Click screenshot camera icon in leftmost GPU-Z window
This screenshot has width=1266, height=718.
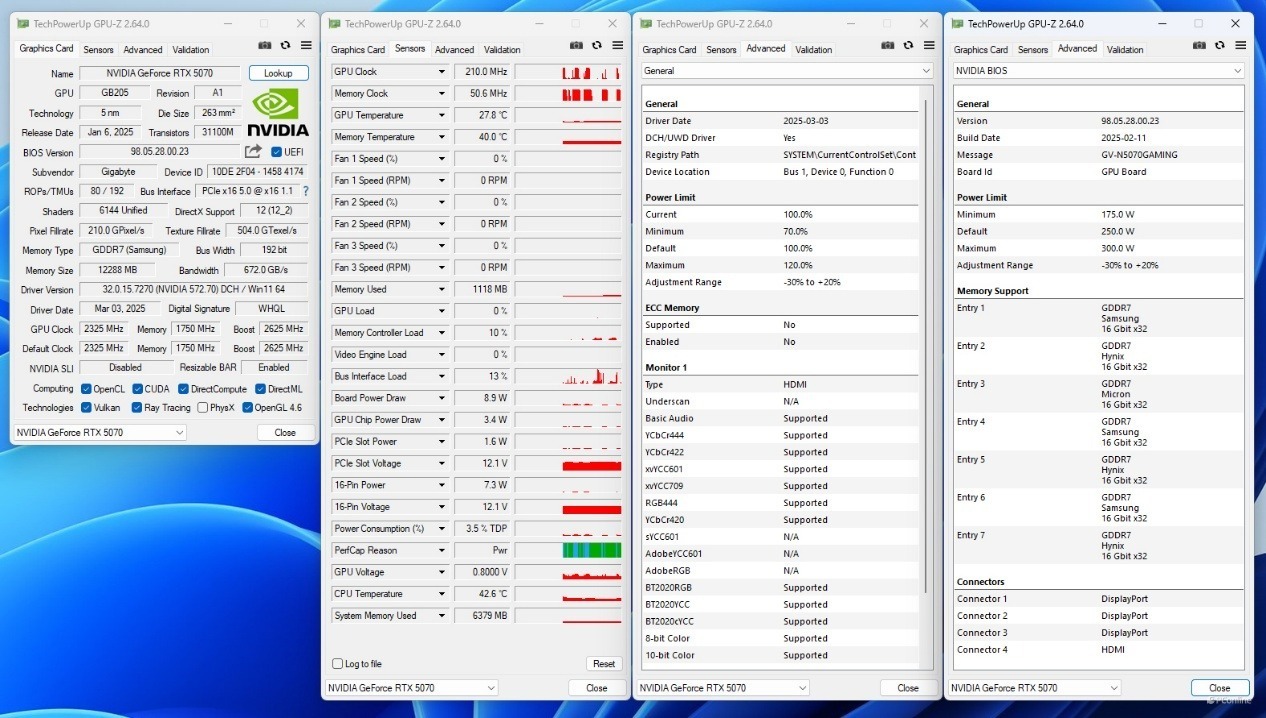click(265, 46)
